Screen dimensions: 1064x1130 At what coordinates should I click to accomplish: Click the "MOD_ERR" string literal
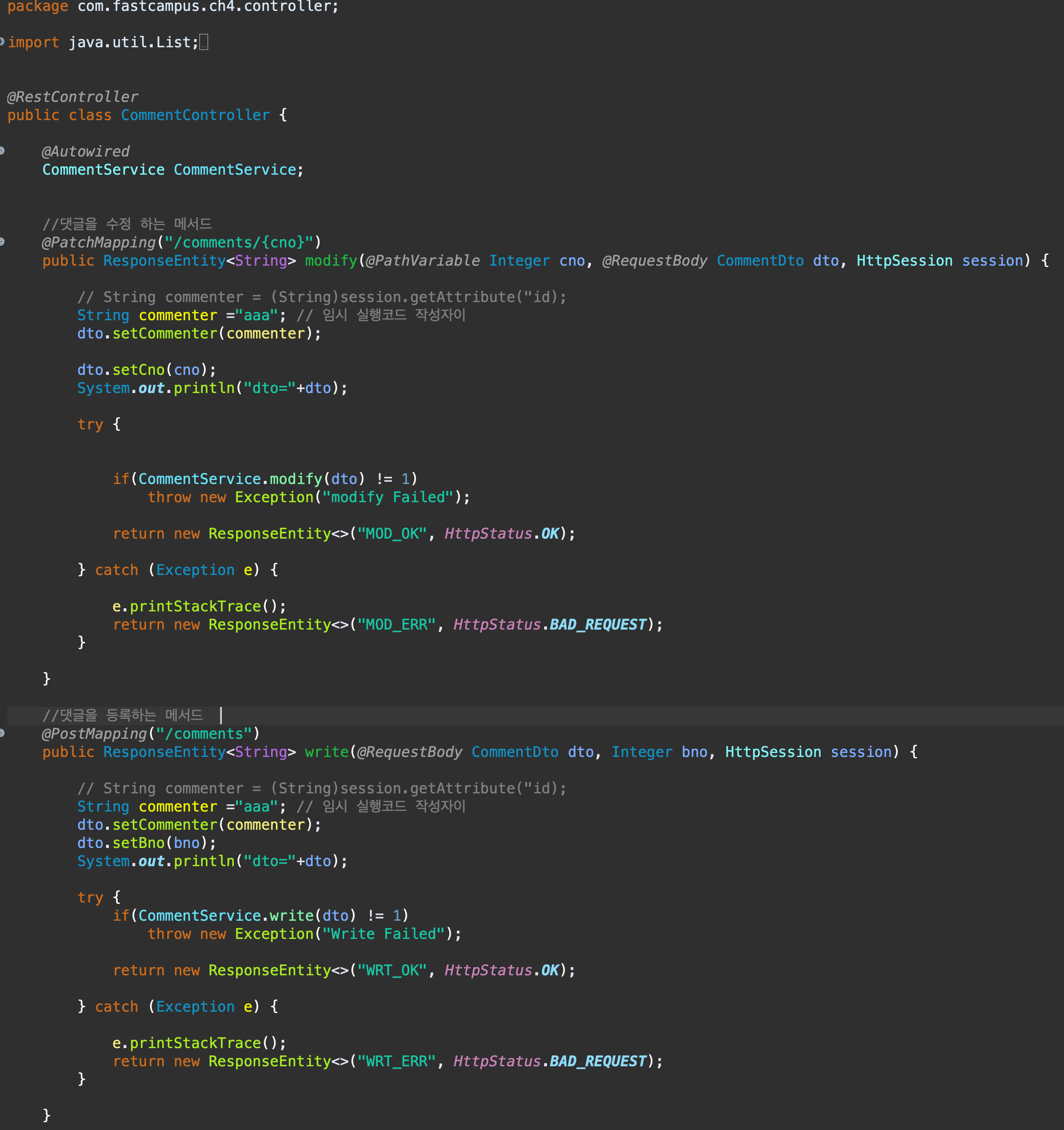pyautogui.click(x=396, y=624)
